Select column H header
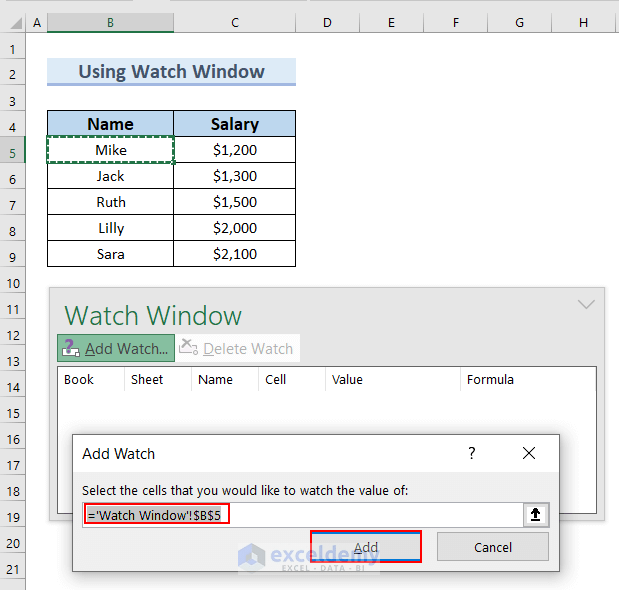Screen dimensions: 619x590 pos(584,23)
